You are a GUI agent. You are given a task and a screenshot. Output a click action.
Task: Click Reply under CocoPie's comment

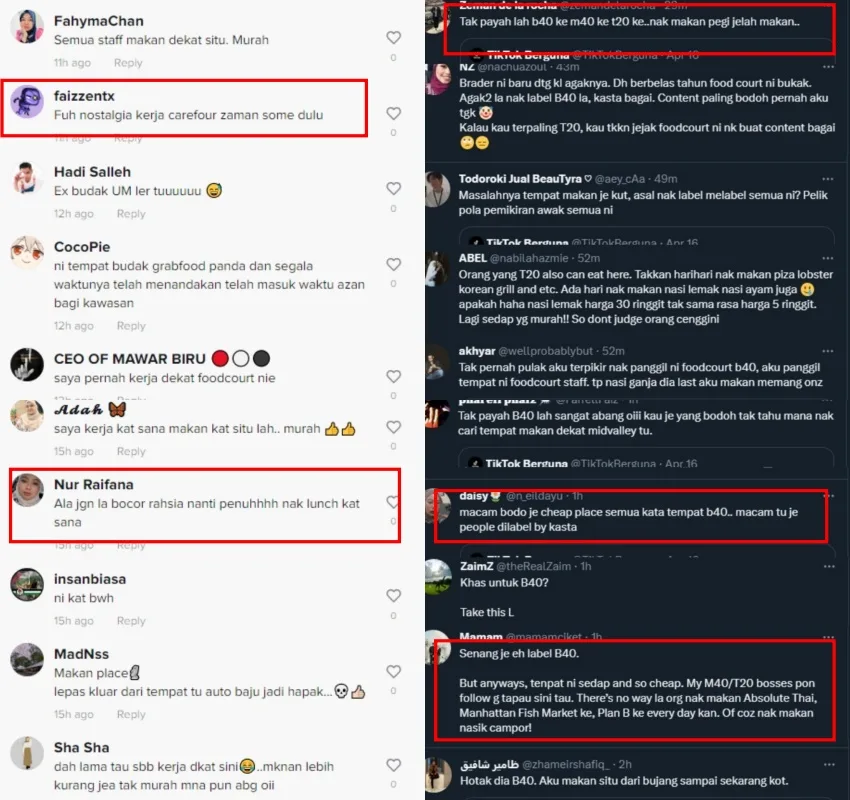point(131,326)
